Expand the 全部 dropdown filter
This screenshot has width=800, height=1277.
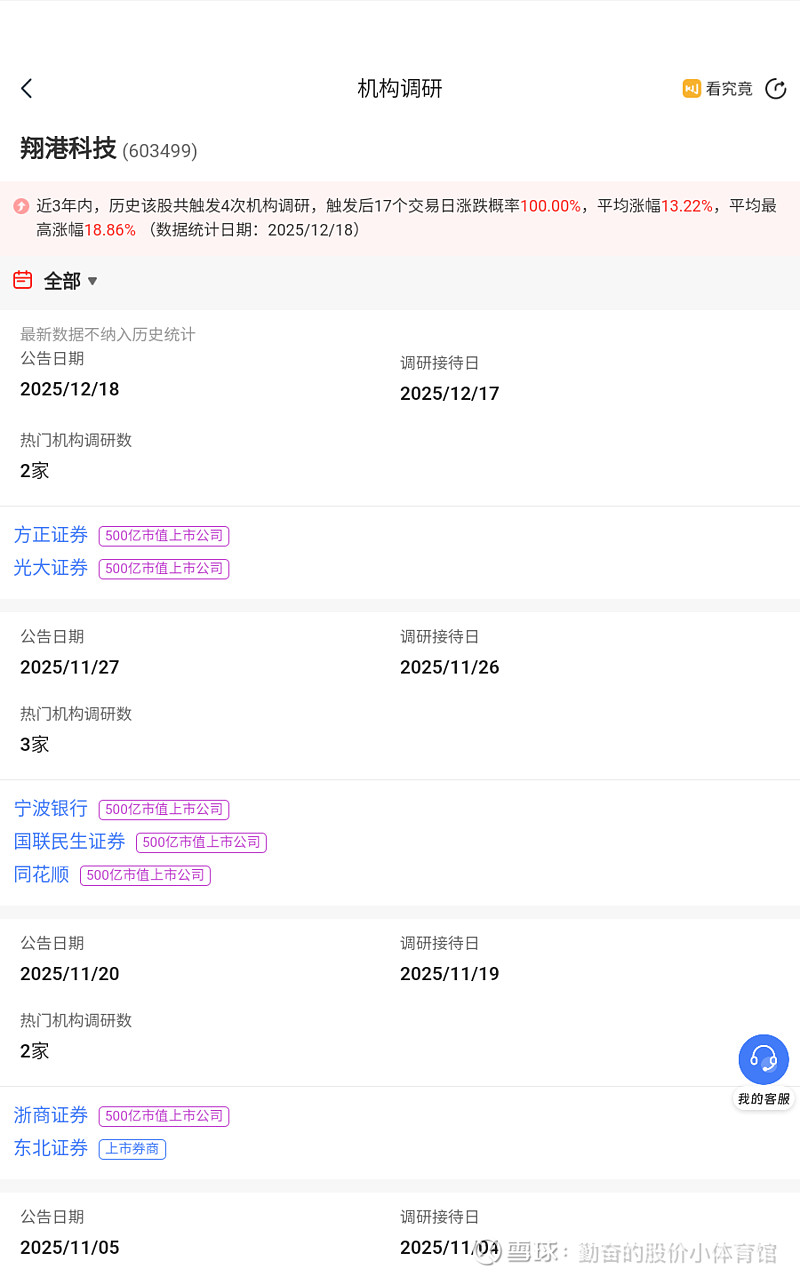(x=71, y=282)
